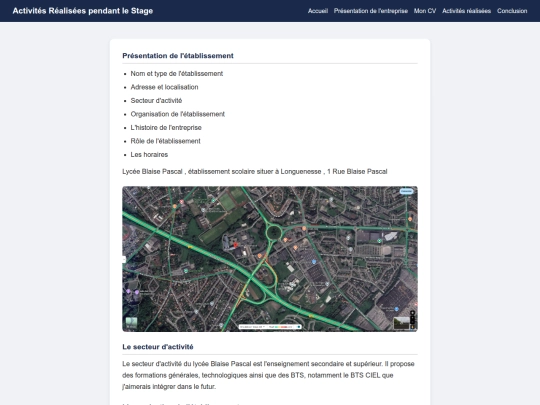The image size is (540, 405).
Task: Open the Accueil navigation link
Action: (318, 11)
